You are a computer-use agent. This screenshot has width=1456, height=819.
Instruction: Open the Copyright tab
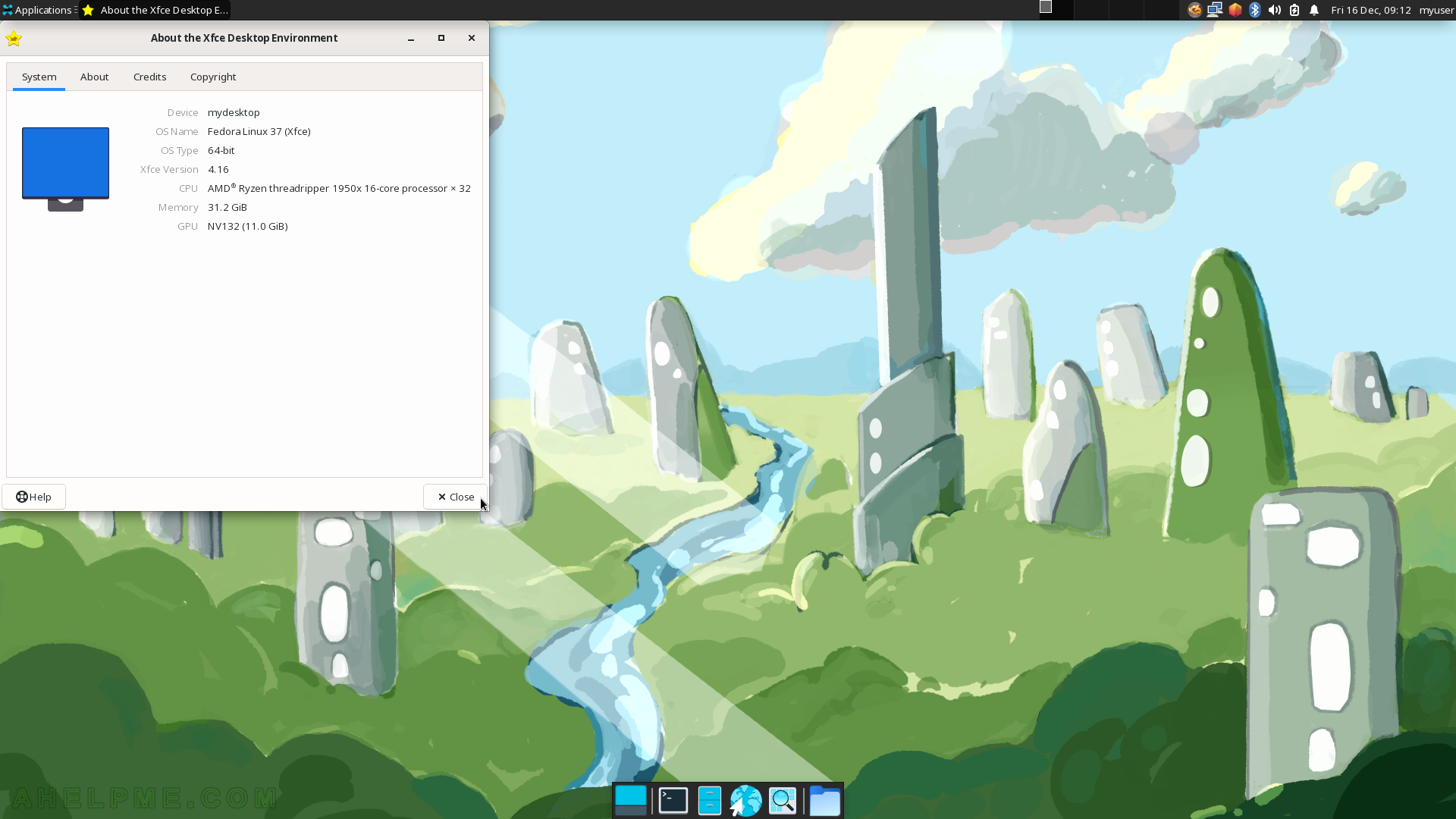tap(213, 77)
